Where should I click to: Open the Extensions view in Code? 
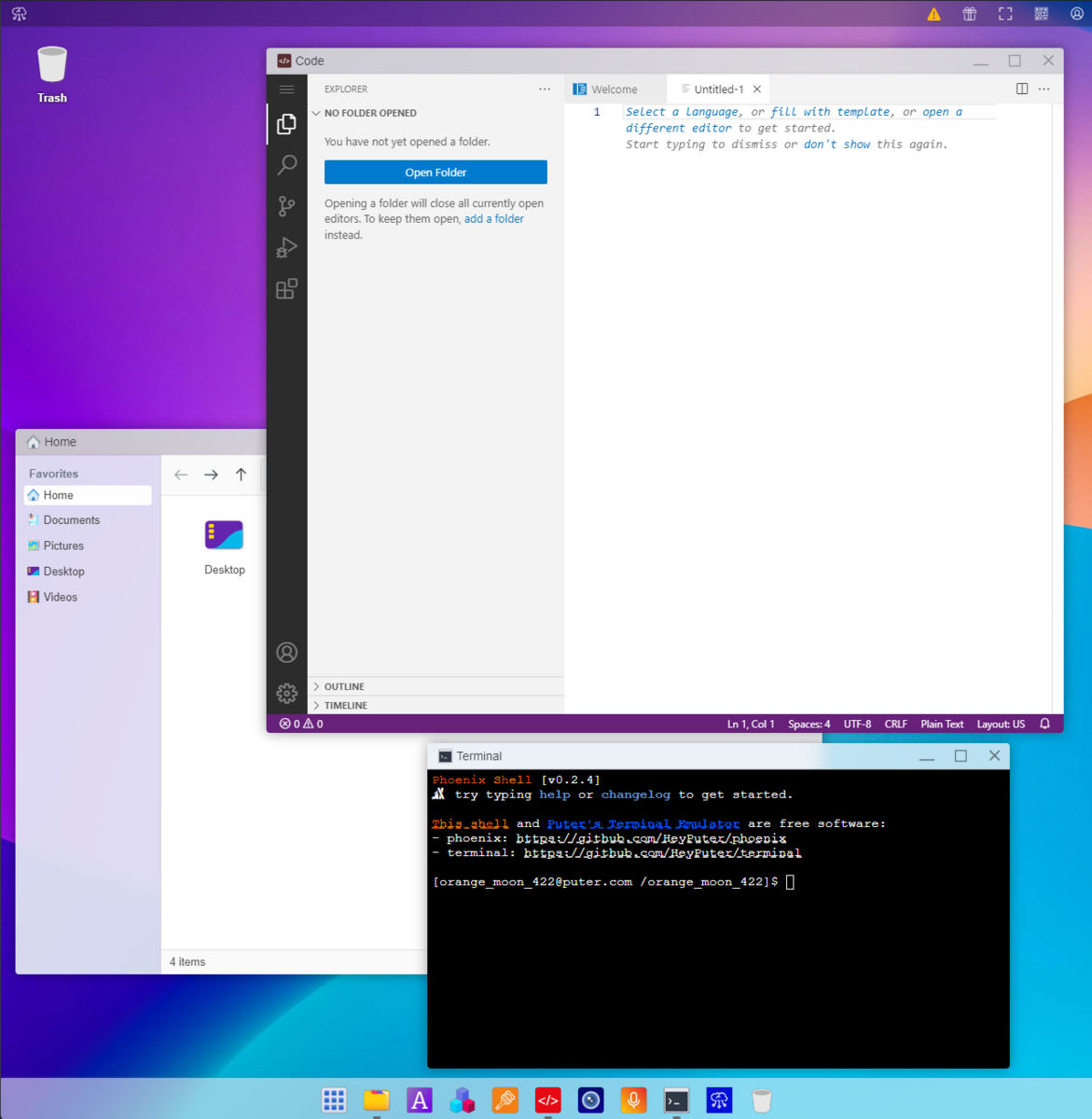286,288
